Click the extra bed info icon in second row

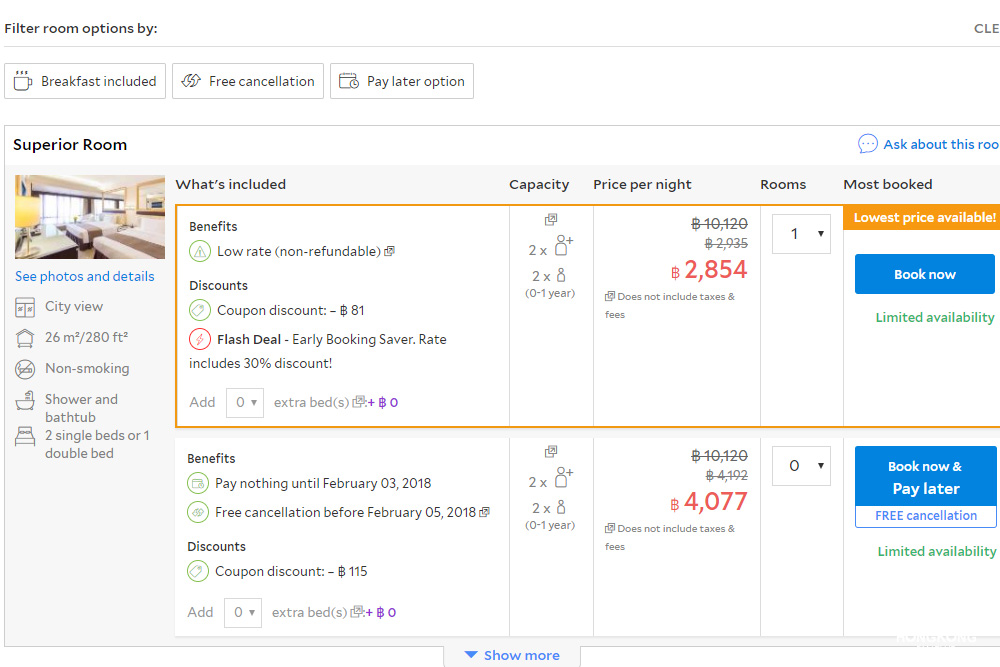coord(358,612)
